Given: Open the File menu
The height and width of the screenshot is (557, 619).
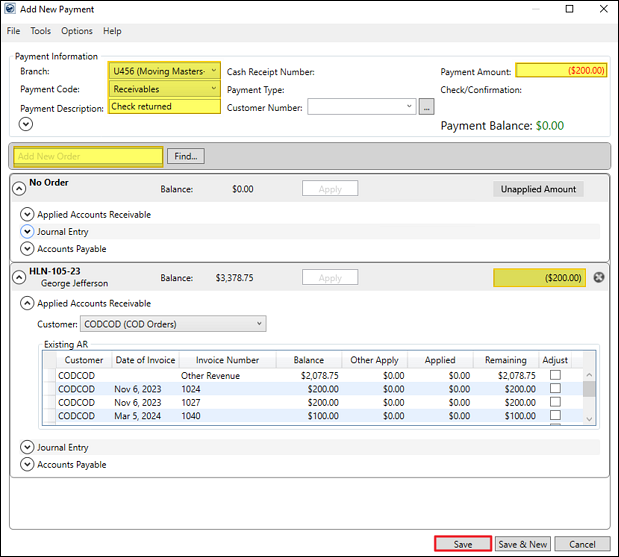Looking at the screenshot, I should (13, 31).
